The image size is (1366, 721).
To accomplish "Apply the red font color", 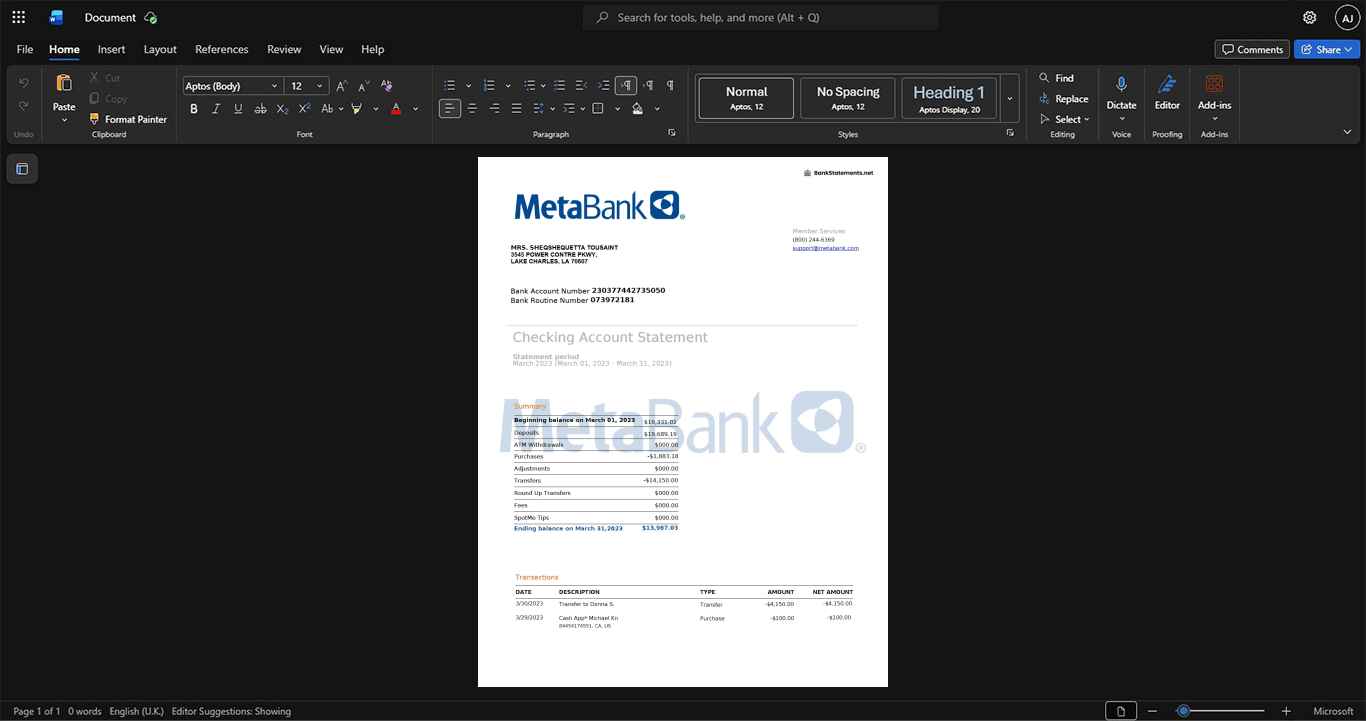I will point(396,109).
